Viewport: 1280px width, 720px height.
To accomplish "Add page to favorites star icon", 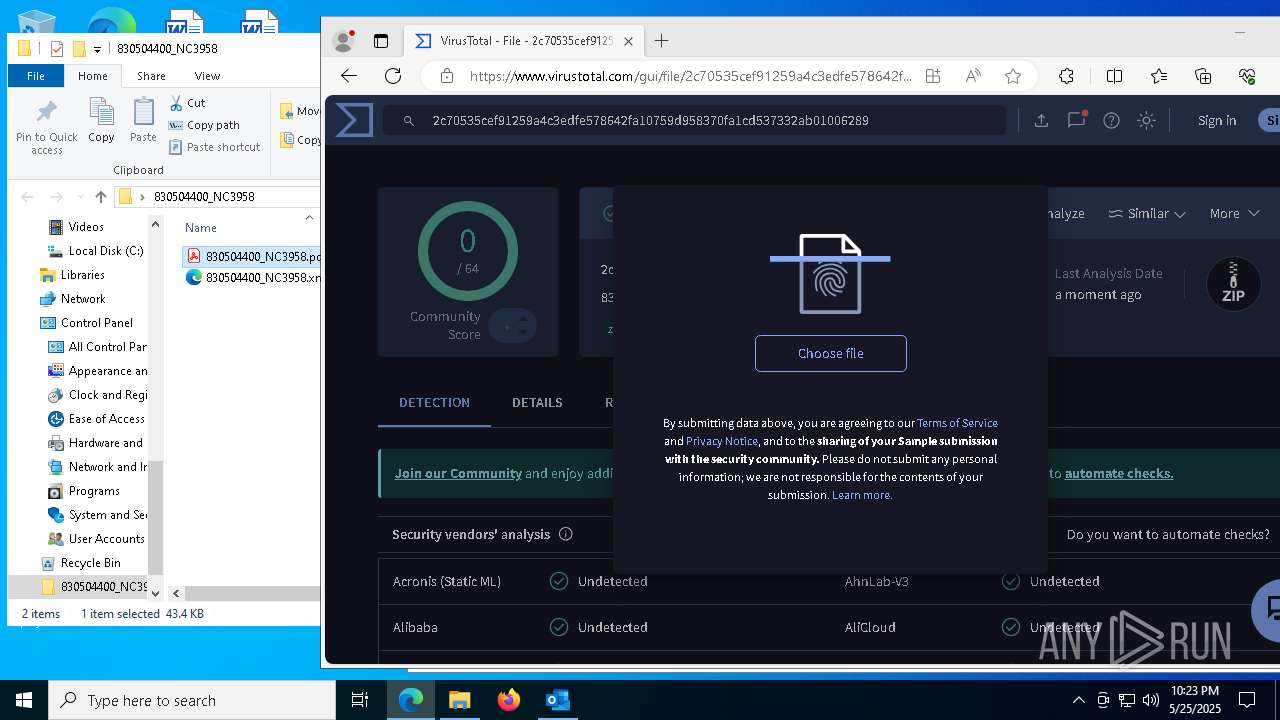I will click(1013, 76).
